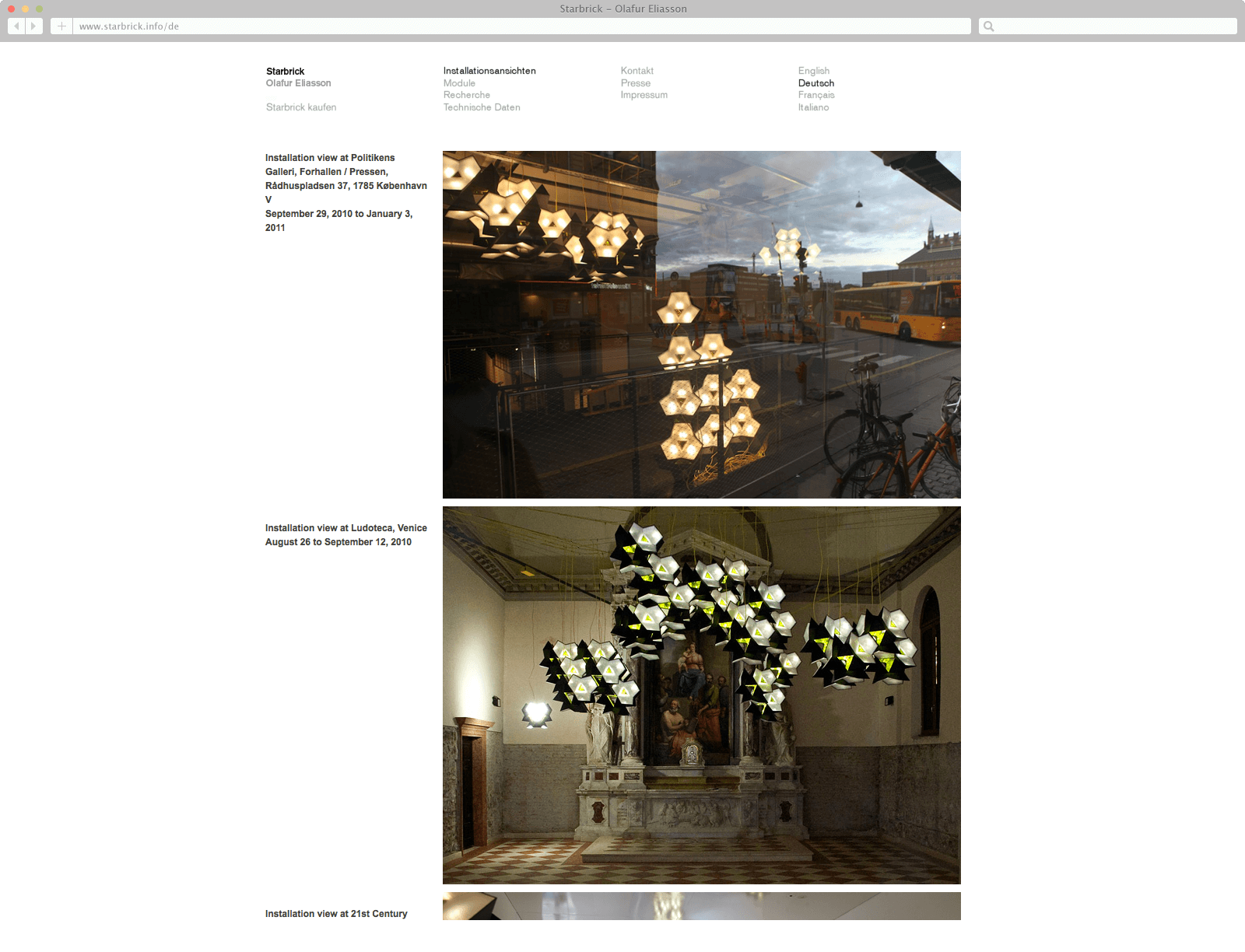Open the Olafur Eliasson link

pos(298,83)
